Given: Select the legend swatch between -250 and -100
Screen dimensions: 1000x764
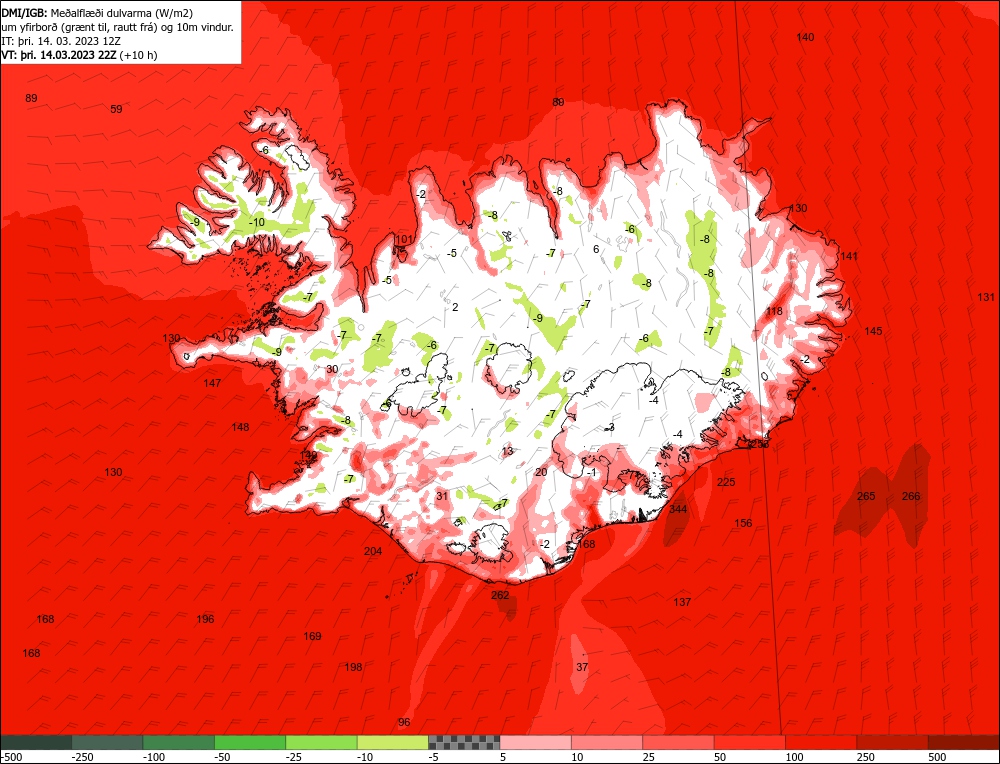Looking at the screenshot, I should click(x=107, y=742).
